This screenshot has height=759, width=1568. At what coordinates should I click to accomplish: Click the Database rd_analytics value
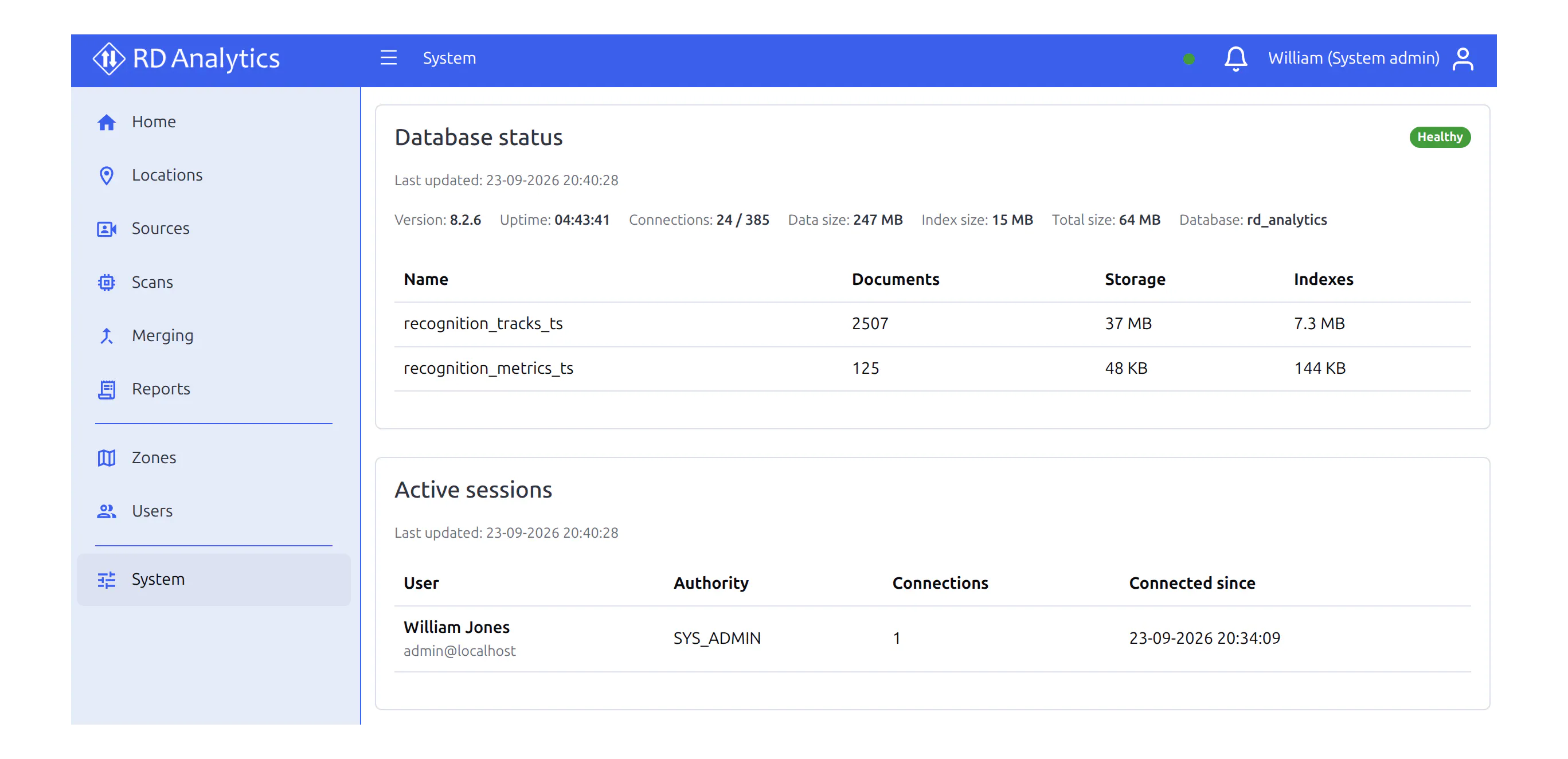pyautogui.click(x=1287, y=220)
